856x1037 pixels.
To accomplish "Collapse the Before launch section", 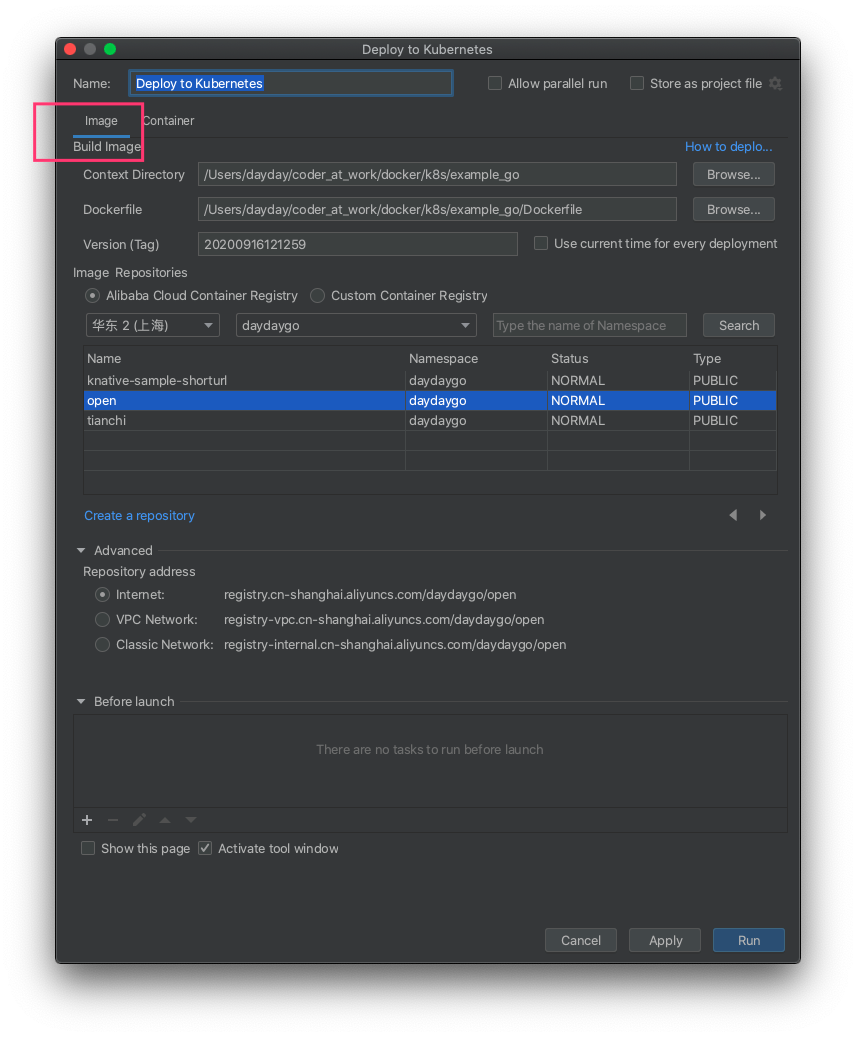I will tap(81, 702).
